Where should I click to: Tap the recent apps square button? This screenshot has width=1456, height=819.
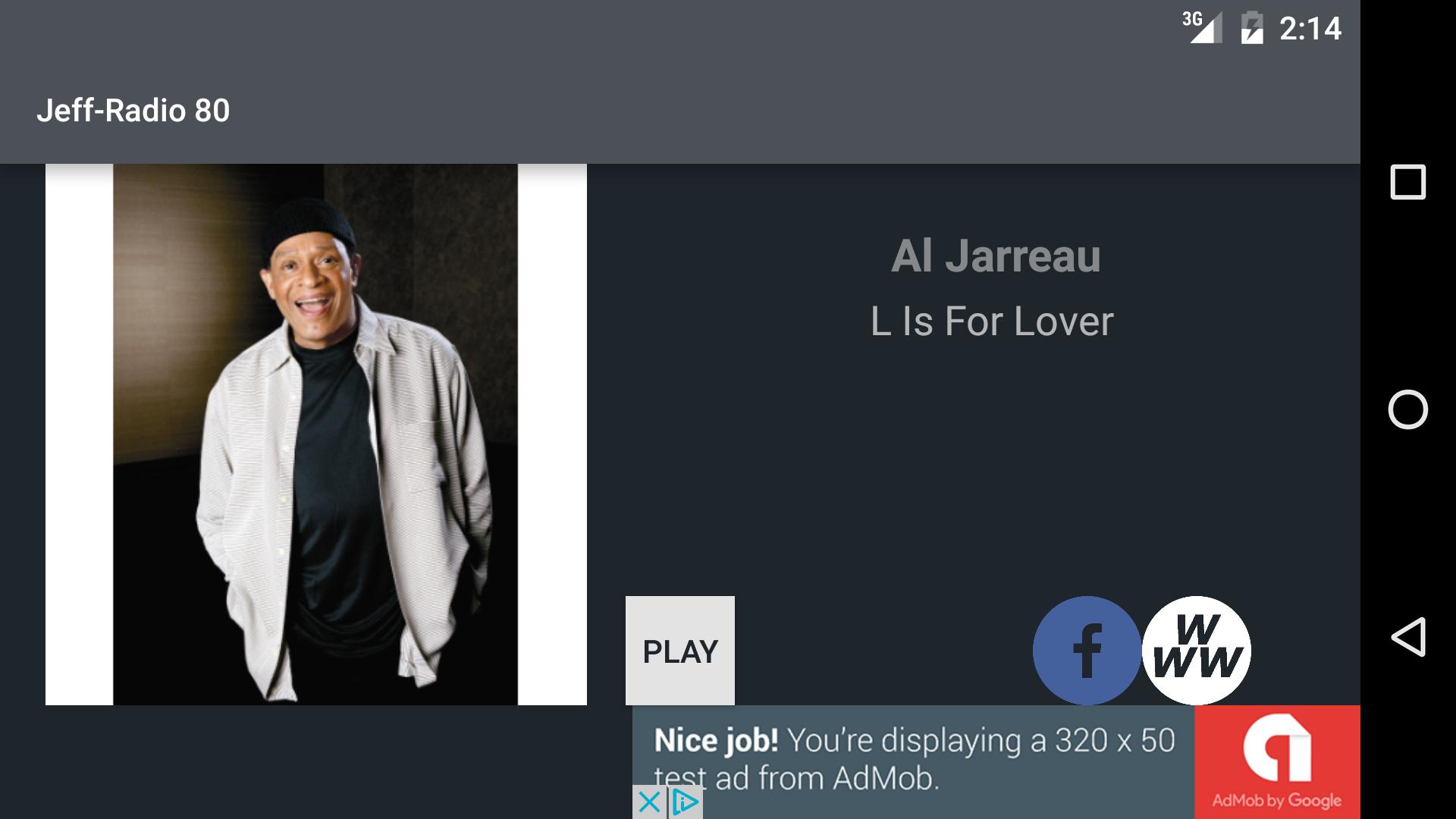(1408, 182)
